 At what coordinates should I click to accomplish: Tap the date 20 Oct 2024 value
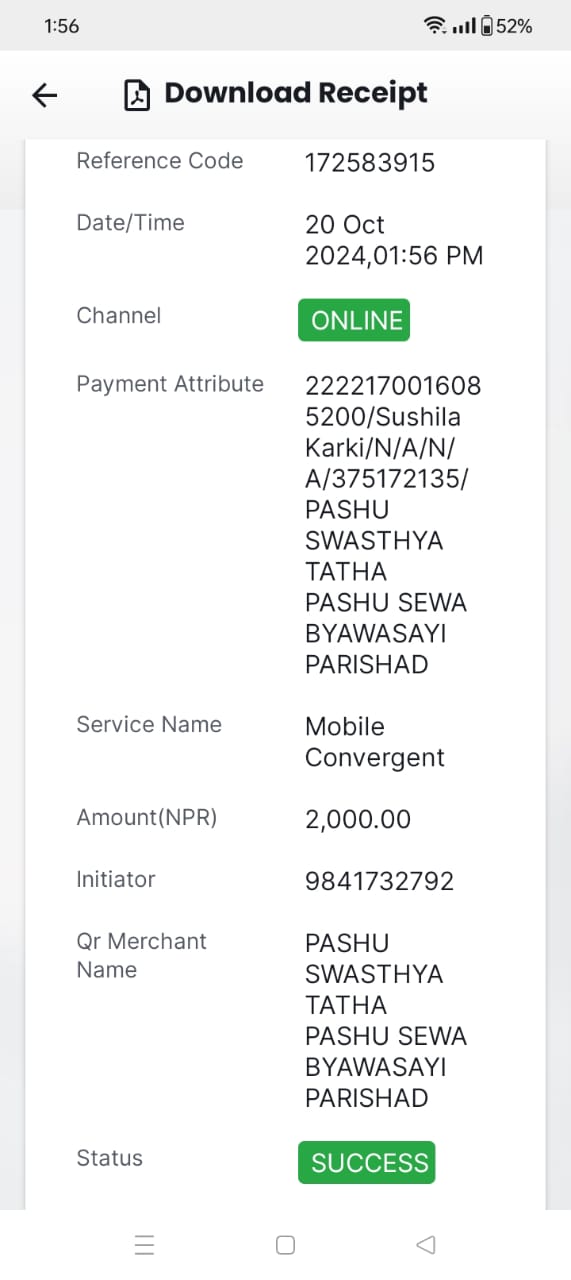[x=394, y=240]
